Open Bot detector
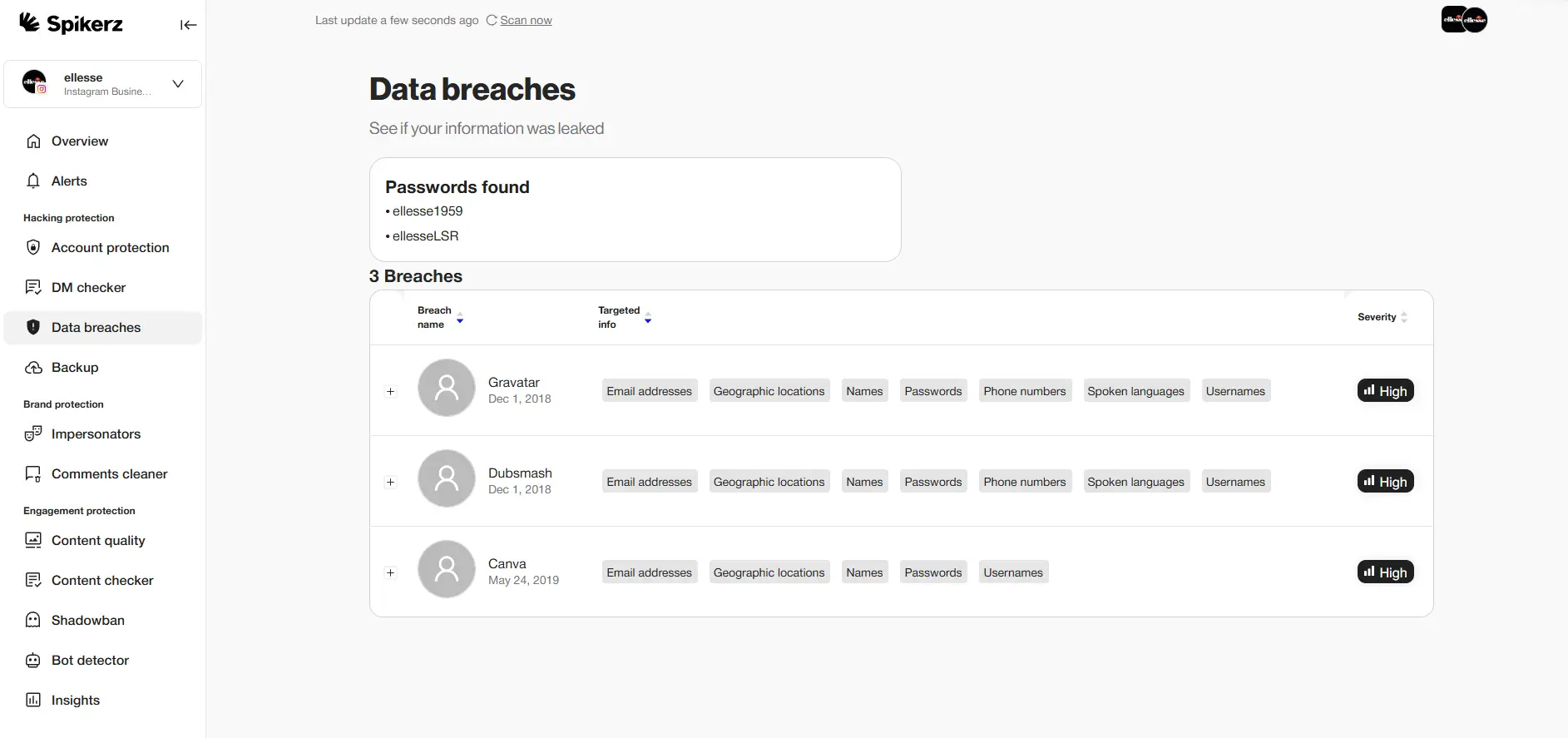The width and height of the screenshot is (1568, 738). (91, 661)
